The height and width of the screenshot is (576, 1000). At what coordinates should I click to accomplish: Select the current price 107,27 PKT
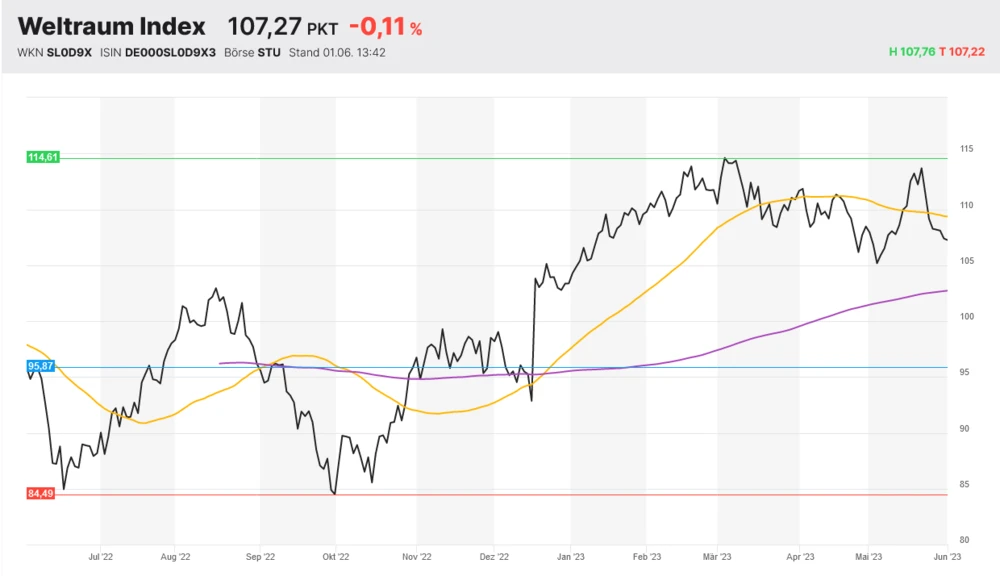pos(283,27)
